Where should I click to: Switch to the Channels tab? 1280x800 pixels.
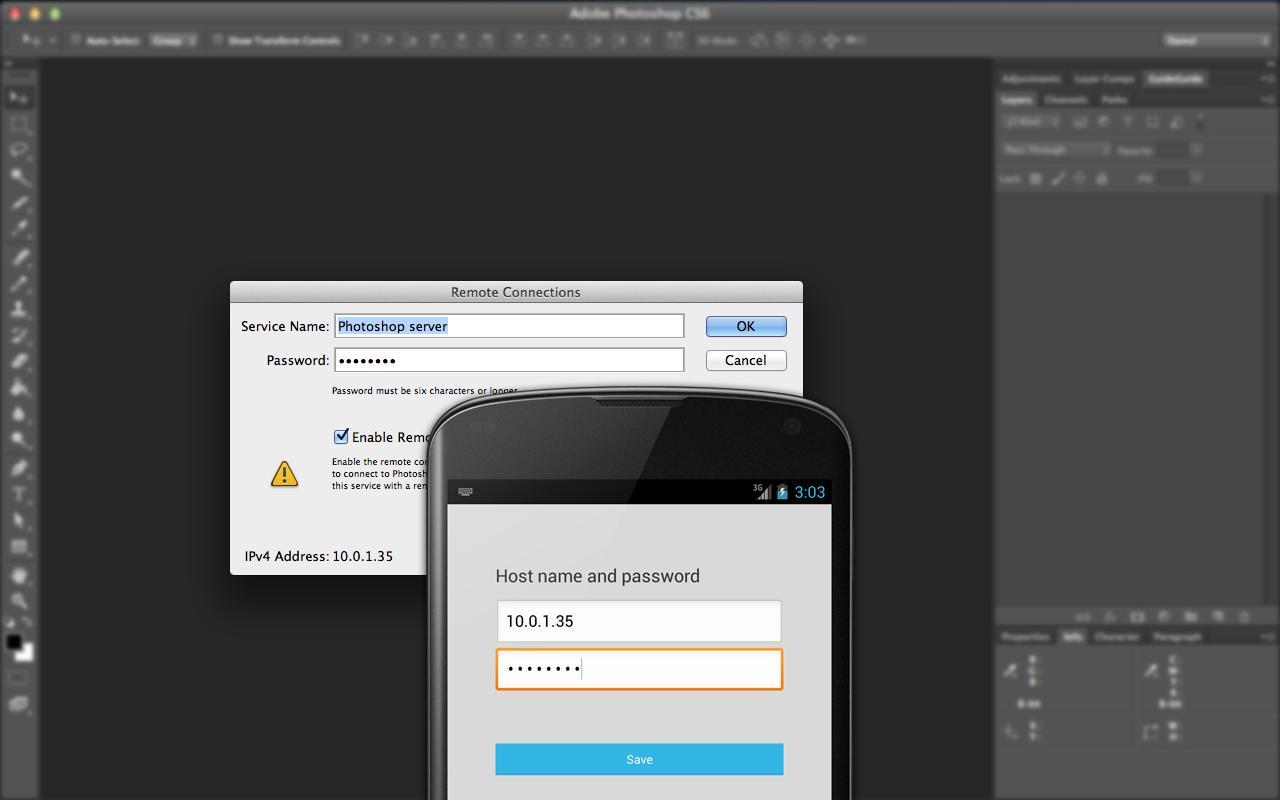tap(1065, 100)
